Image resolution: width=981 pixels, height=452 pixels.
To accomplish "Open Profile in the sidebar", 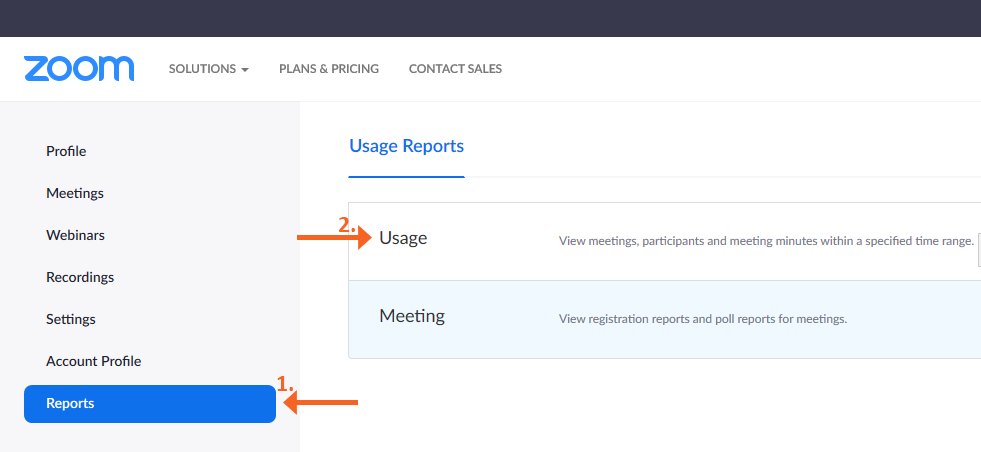I will (x=66, y=151).
